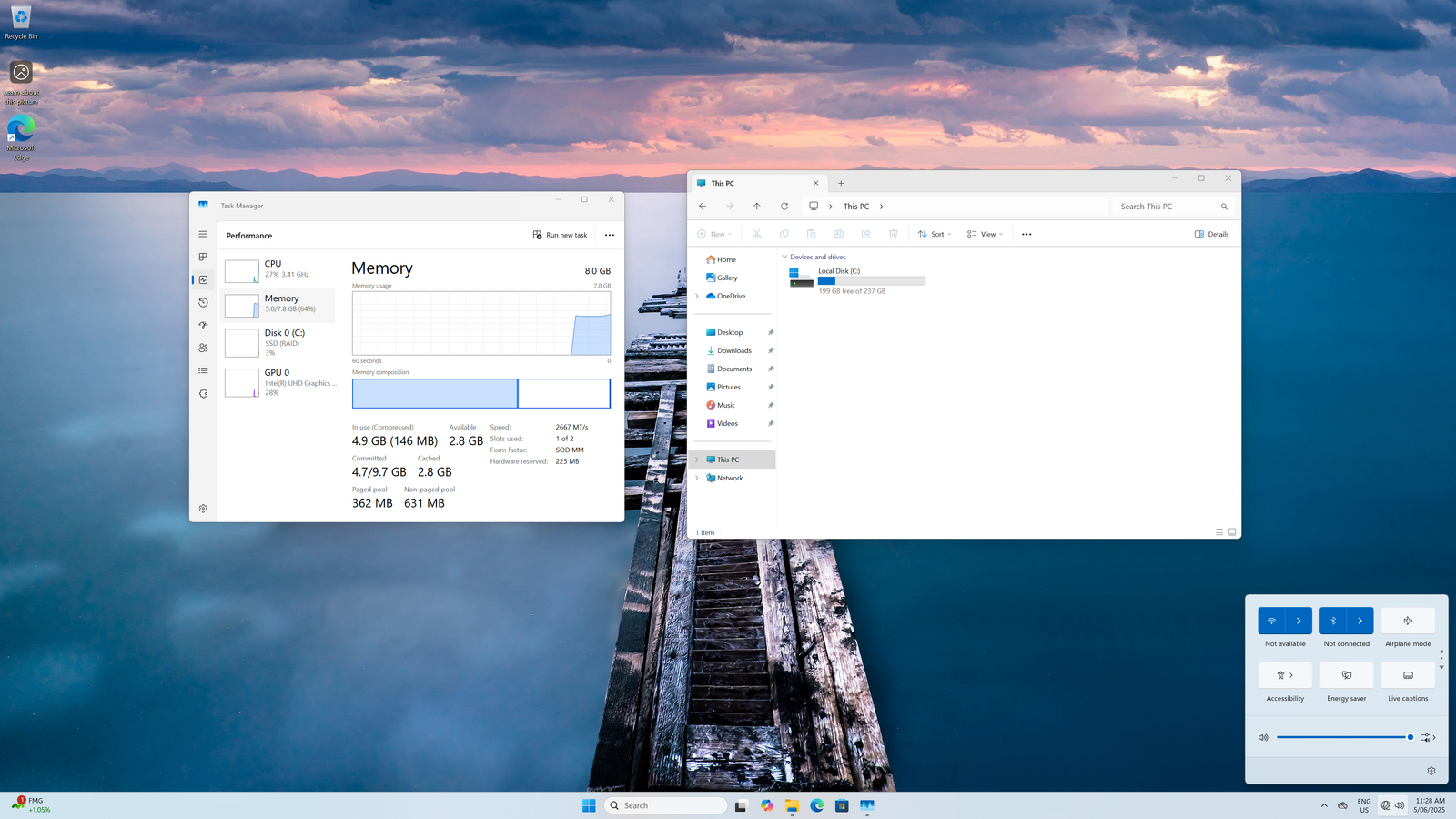1456x819 pixels.
Task: Toggle Airplane mode quick setting
Action: [x=1408, y=621]
